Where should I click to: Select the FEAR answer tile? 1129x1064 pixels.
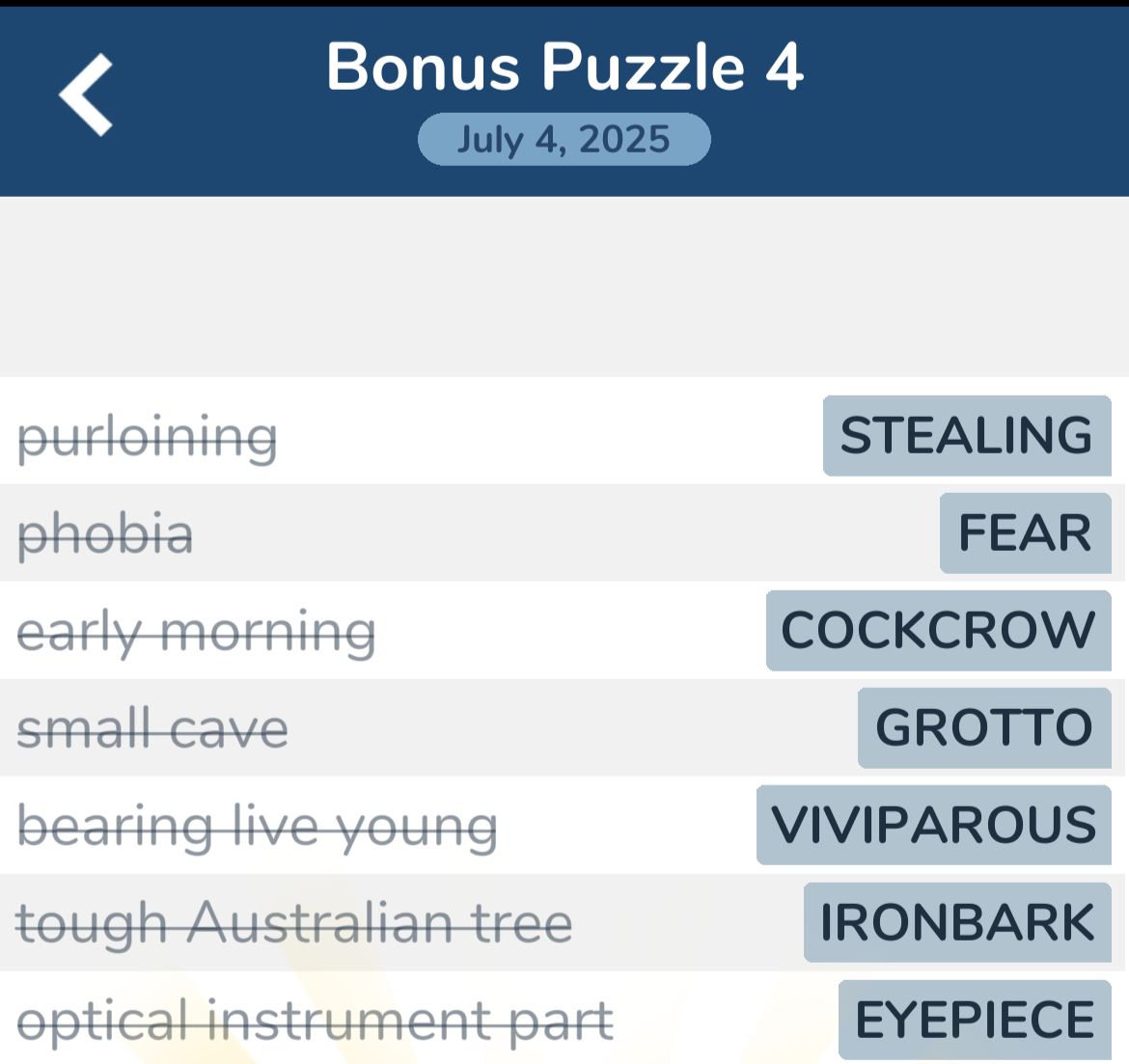click(x=1025, y=532)
